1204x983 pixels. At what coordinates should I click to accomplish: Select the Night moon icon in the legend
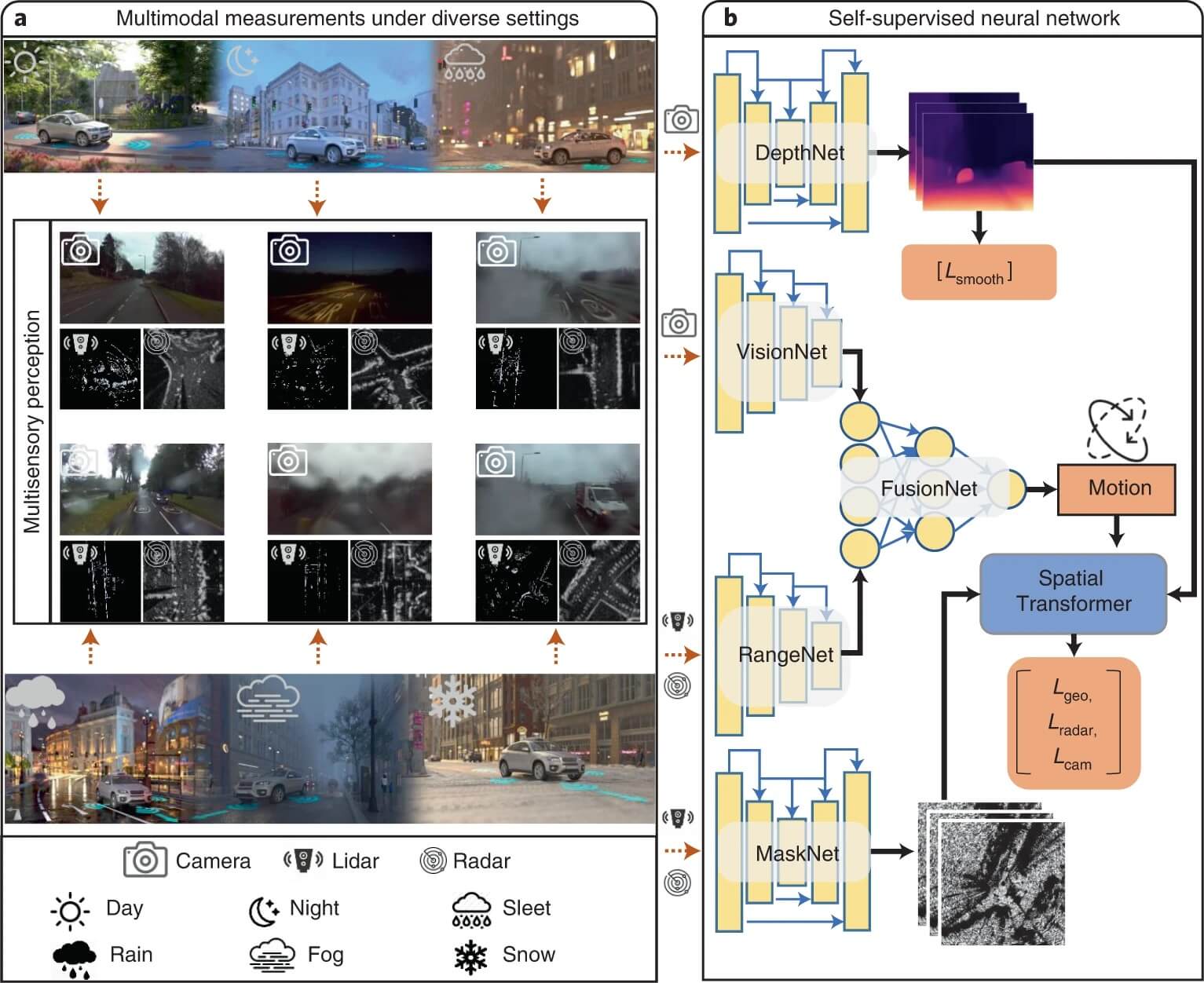[264, 911]
